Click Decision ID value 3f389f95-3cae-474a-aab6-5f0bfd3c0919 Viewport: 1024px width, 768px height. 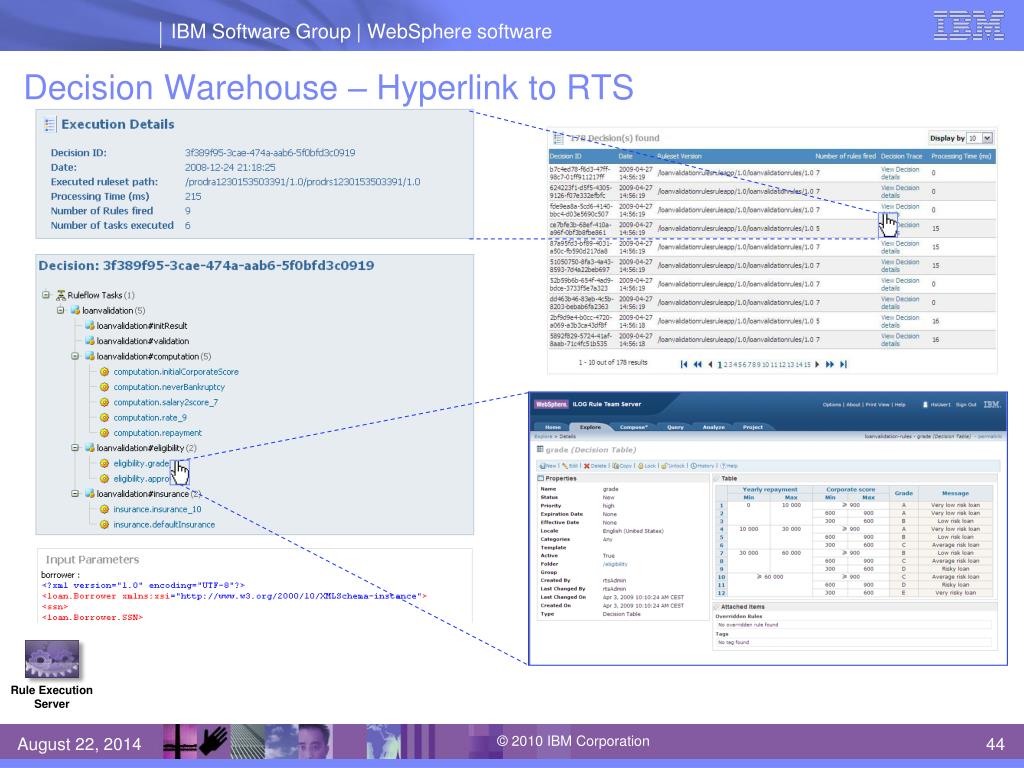(270, 153)
